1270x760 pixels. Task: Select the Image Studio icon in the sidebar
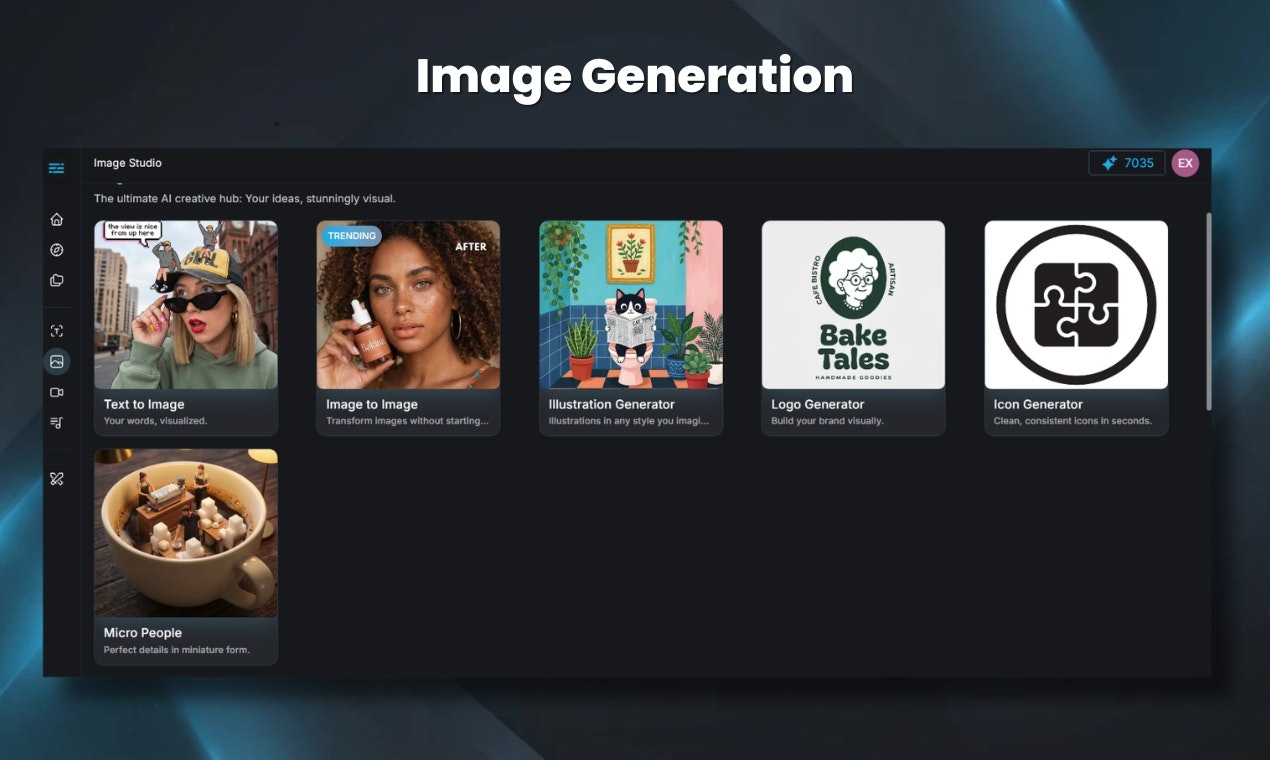coord(56,361)
